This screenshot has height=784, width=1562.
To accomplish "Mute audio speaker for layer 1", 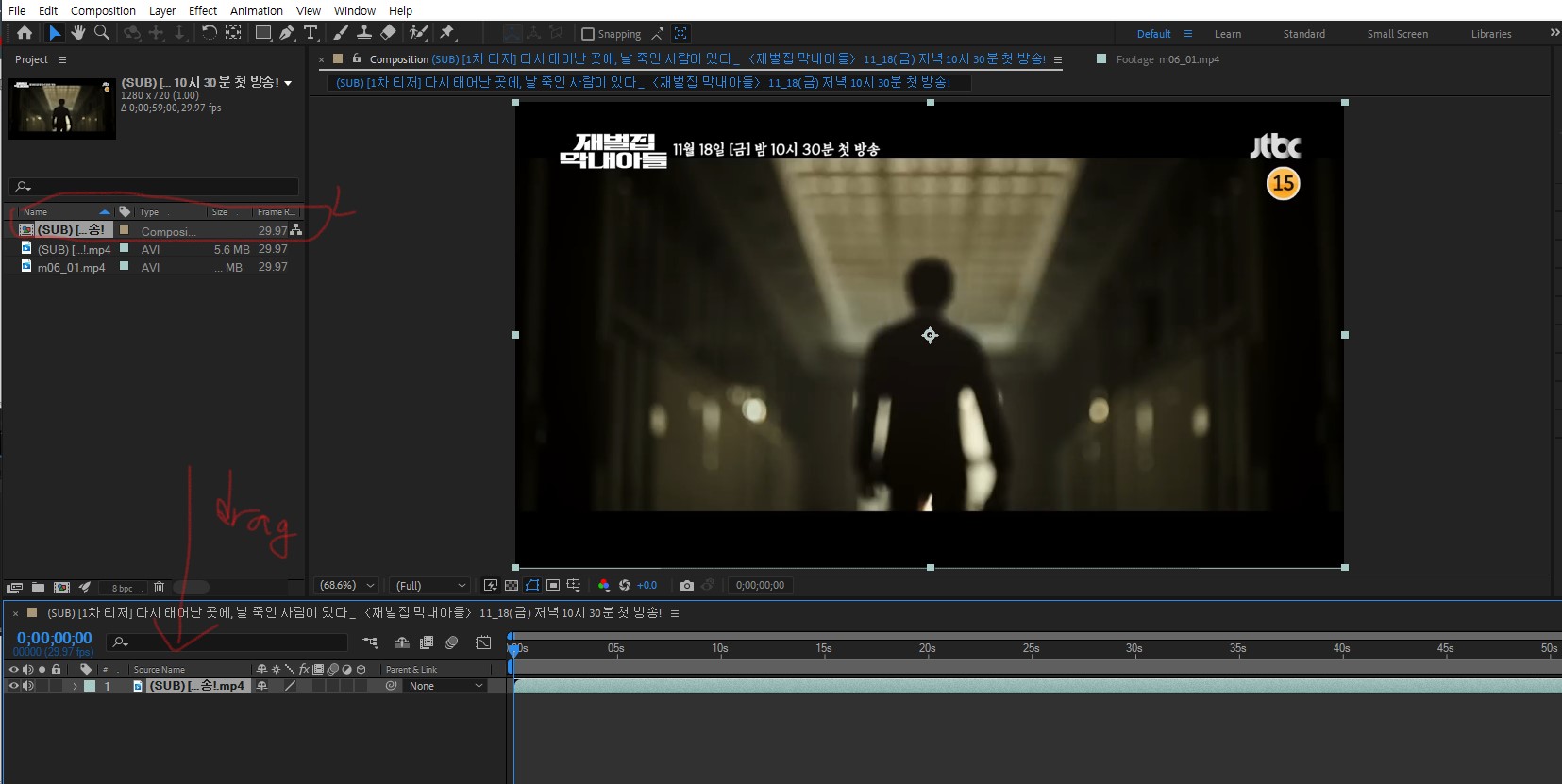I will 27,686.
